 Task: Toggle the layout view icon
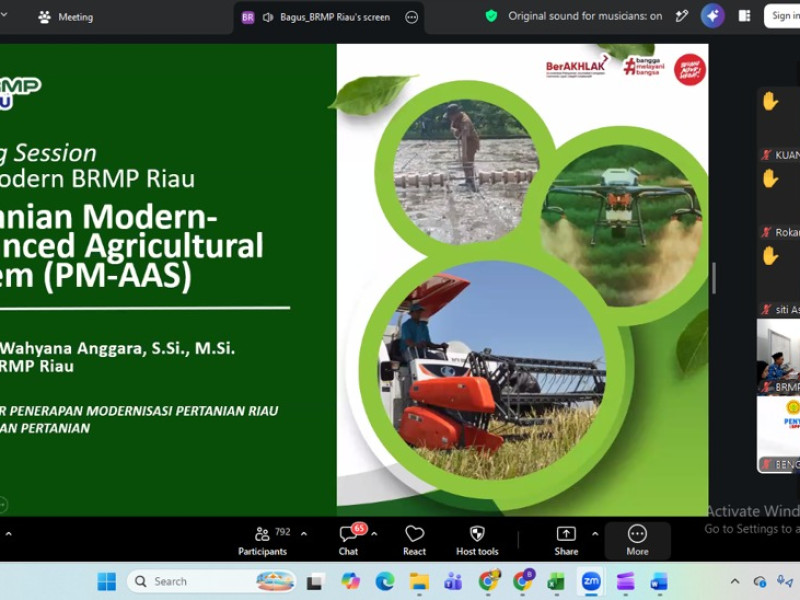(x=744, y=16)
